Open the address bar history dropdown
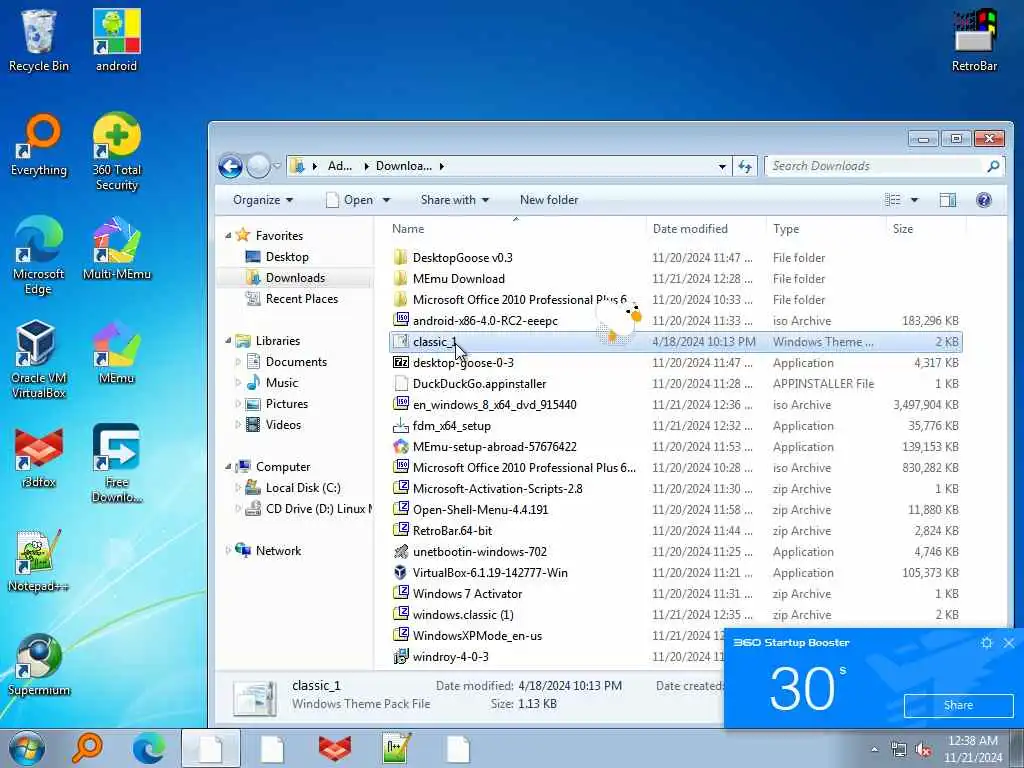Image resolution: width=1024 pixels, height=768 pixels. click(x=722, y=167)
